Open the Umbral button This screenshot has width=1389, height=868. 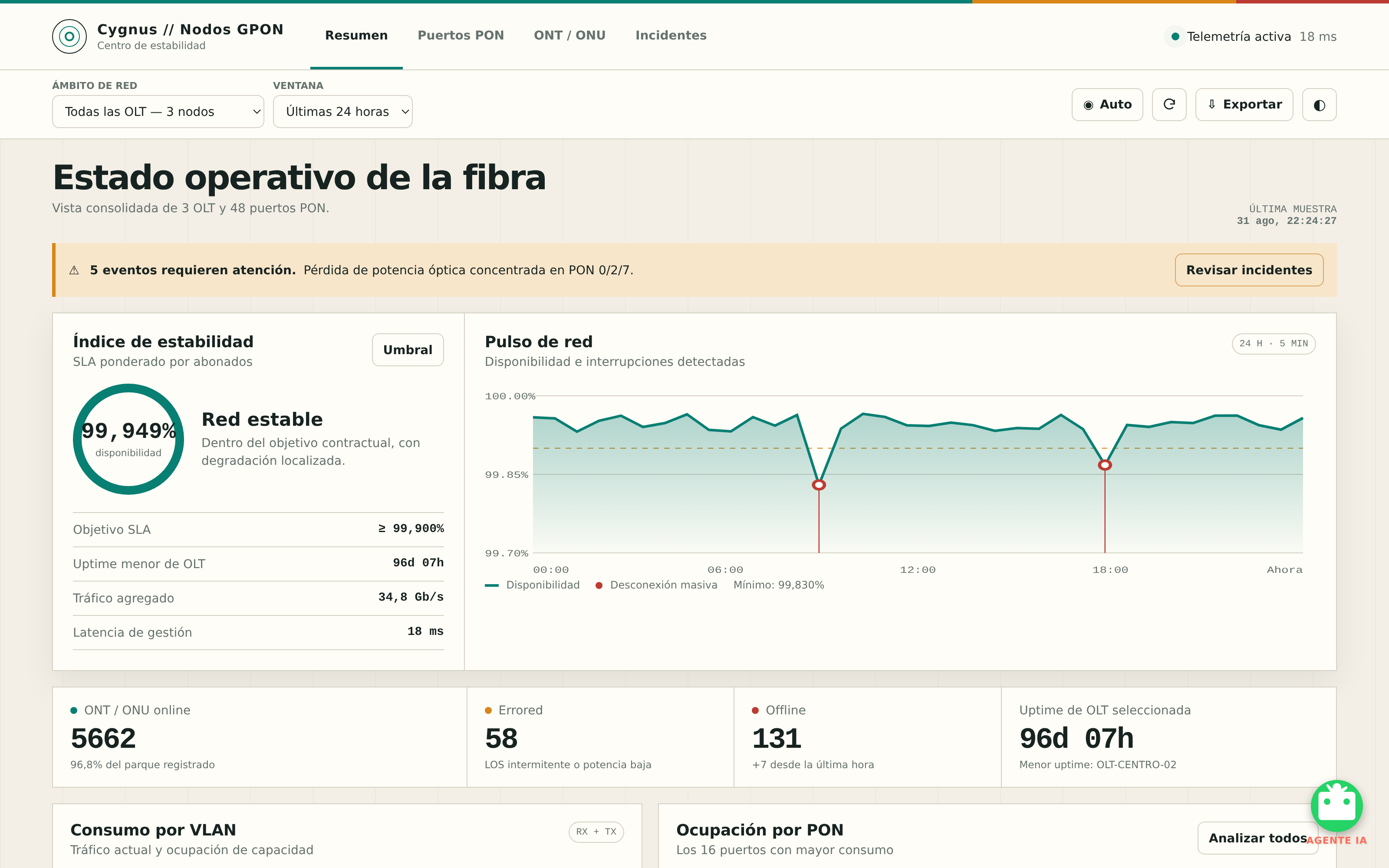click(x=408, y=350)
